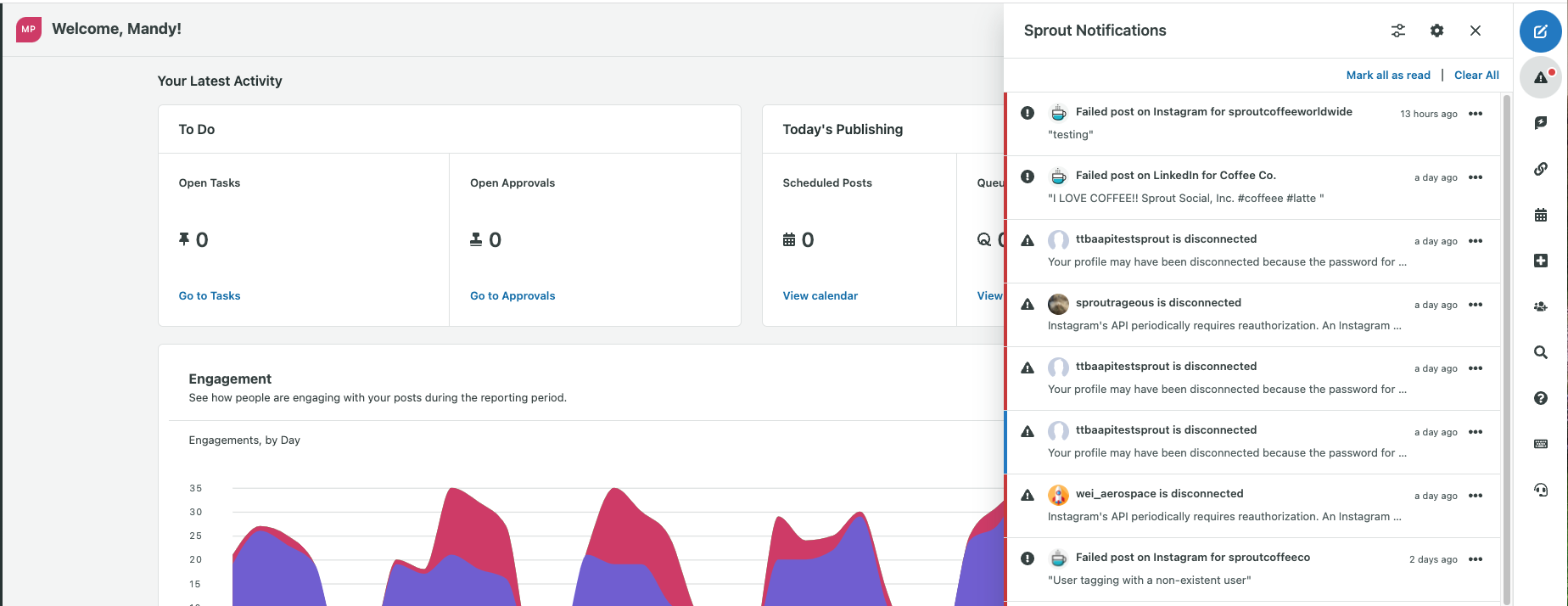This screenshot has height=606, width=1568.
Task: Click the link icon in right sidebar
Action: [x=1541, y=169]
